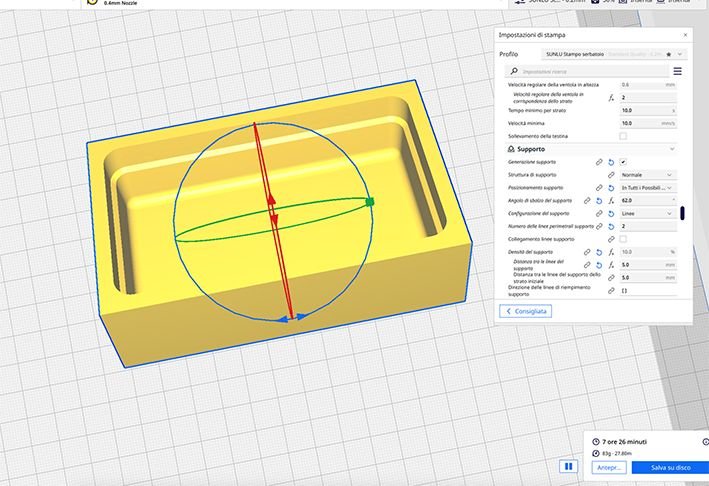The height and width of the screenshot is (486, 709).
Task: Click the pause slicing button
Action: point(568,466)
